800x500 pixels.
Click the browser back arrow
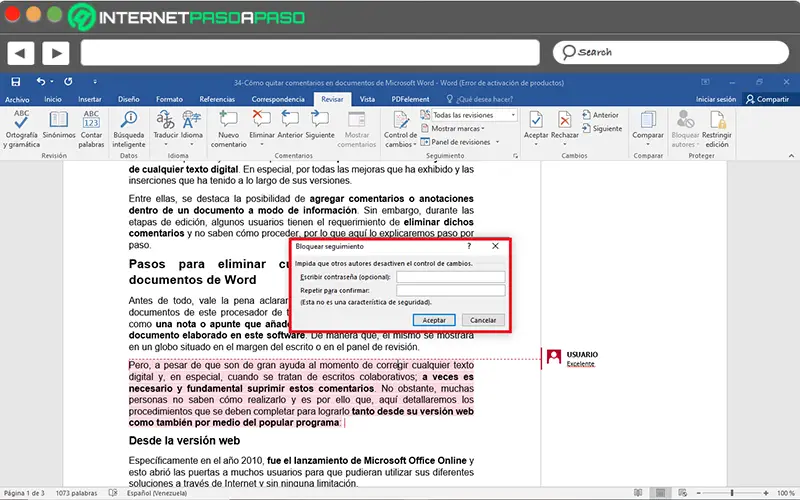click(x=20, y=53)
